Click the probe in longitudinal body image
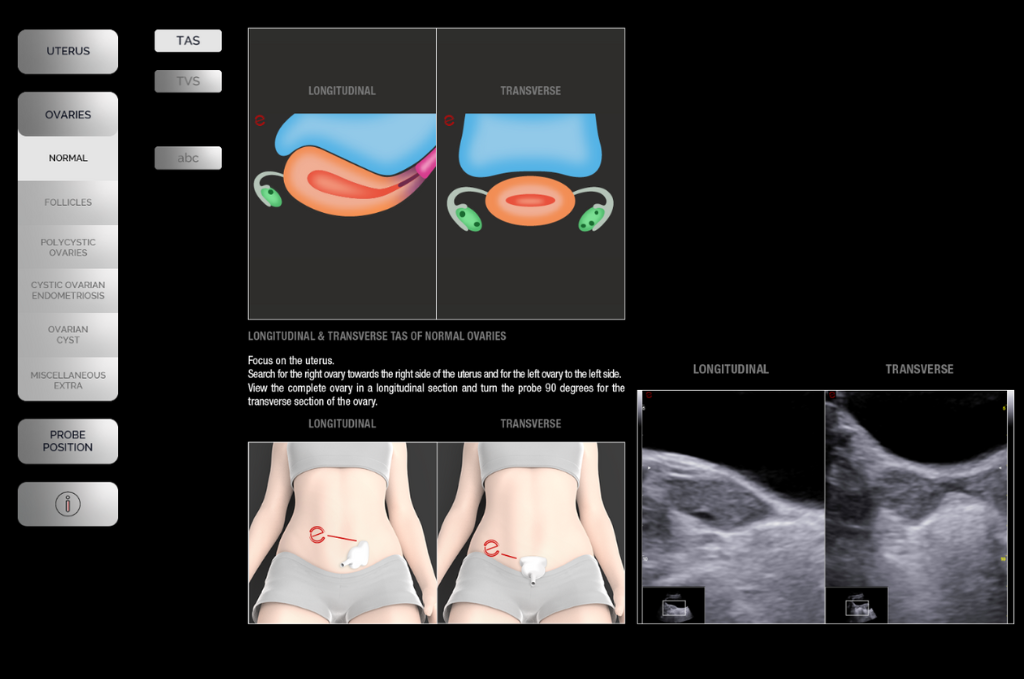Viewport: 1024px width, 679px height. point(356,556)
